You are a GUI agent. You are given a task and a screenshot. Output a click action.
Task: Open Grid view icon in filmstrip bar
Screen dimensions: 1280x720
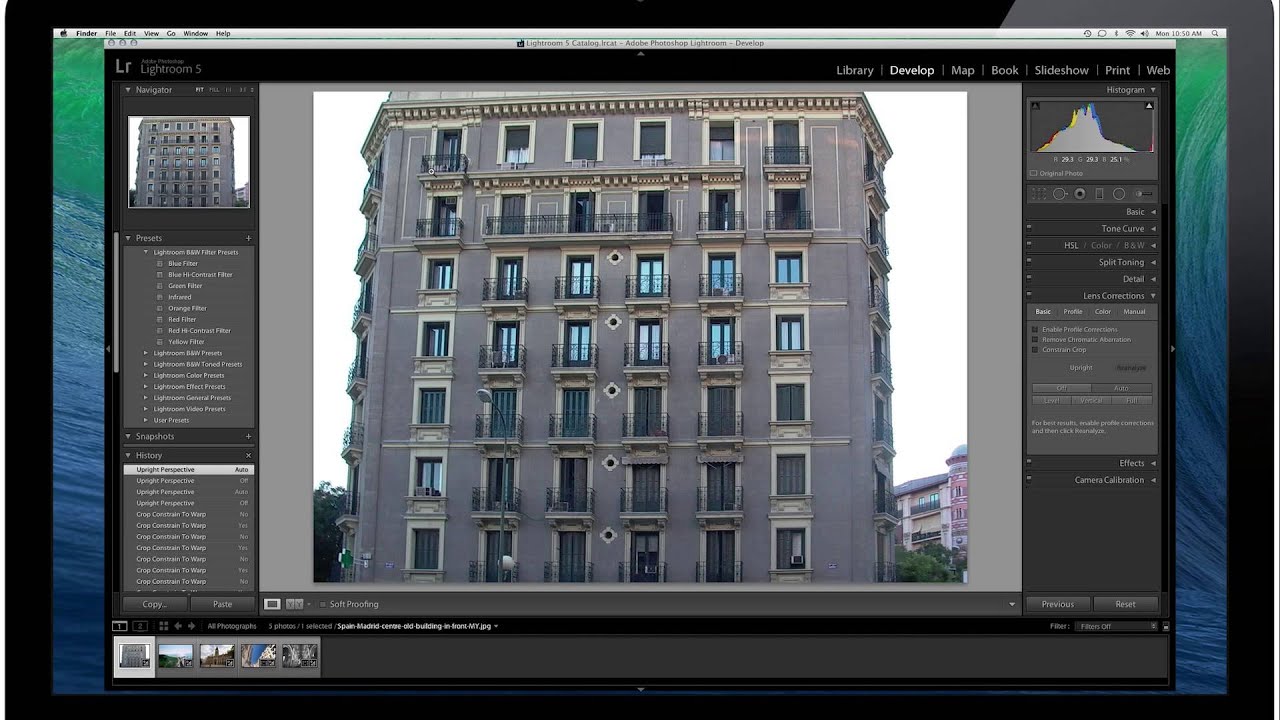[164, 626]
